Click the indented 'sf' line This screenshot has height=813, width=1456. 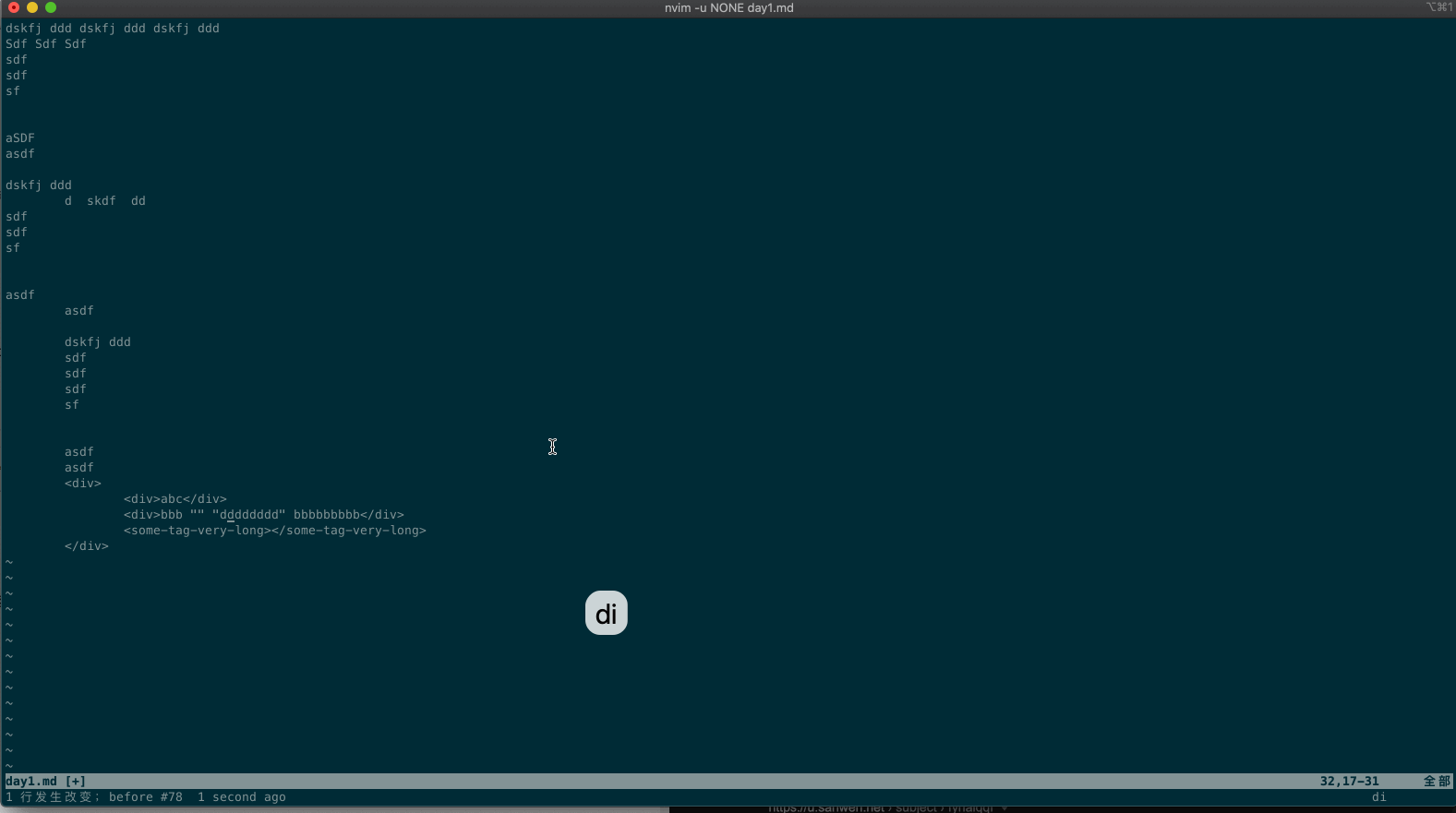(x=72, y=404)
